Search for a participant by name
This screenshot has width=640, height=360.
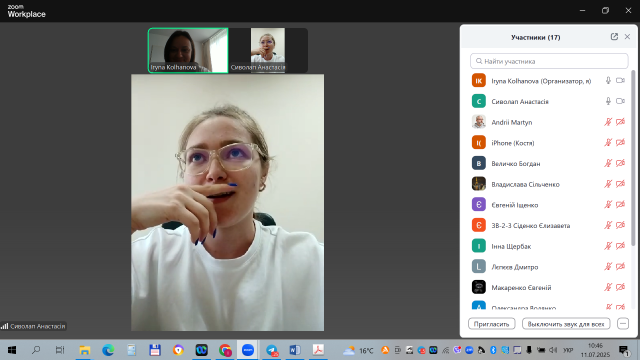coord(549,61)
